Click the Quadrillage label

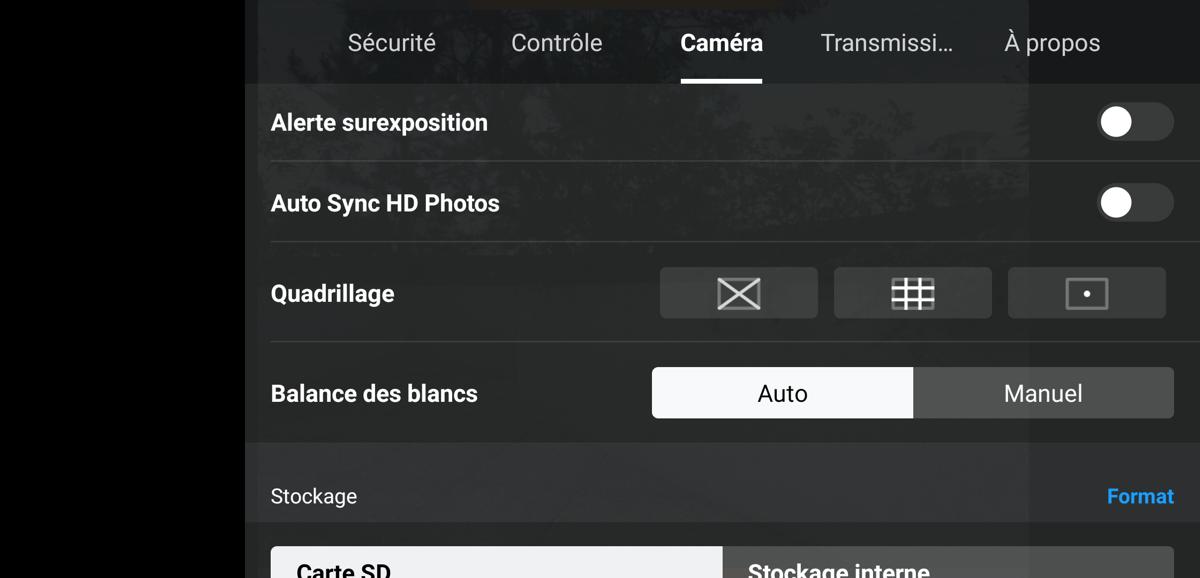tap(332, 294)
